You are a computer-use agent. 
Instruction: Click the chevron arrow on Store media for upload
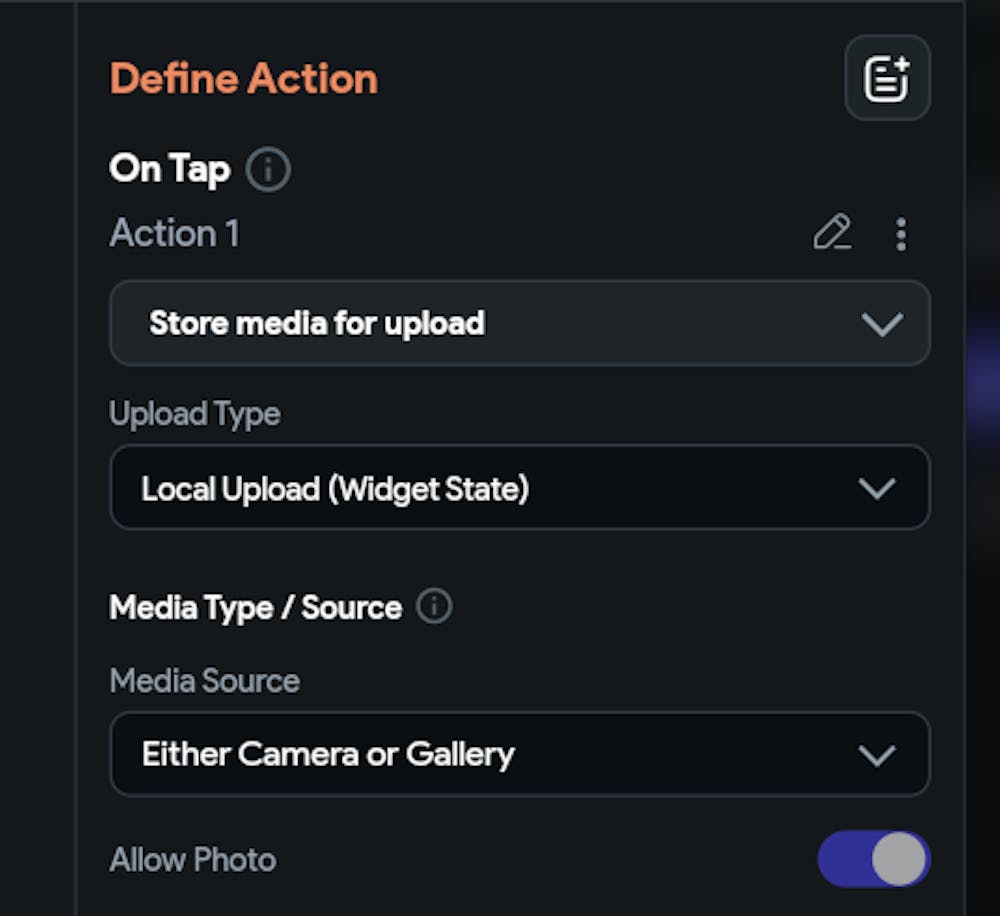[x=881, y=324]
